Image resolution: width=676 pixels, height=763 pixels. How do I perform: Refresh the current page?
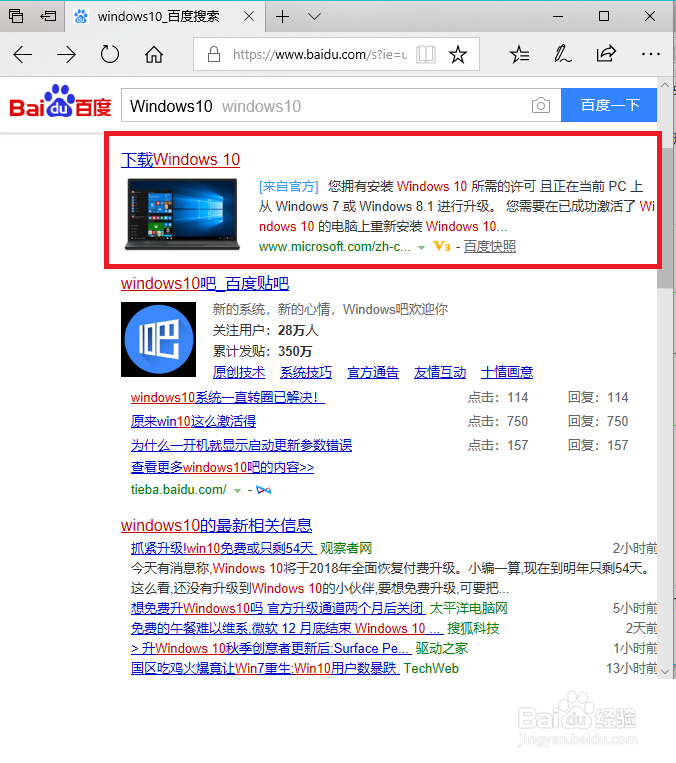tap(110, 54)
